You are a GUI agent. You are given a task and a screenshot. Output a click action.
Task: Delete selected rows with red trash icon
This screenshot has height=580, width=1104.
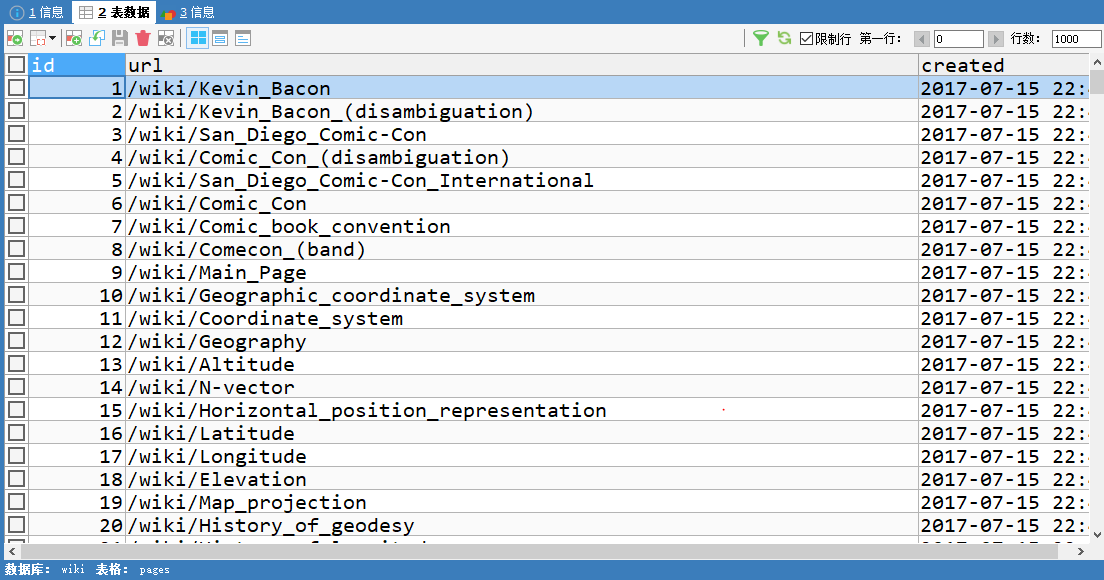143,38
